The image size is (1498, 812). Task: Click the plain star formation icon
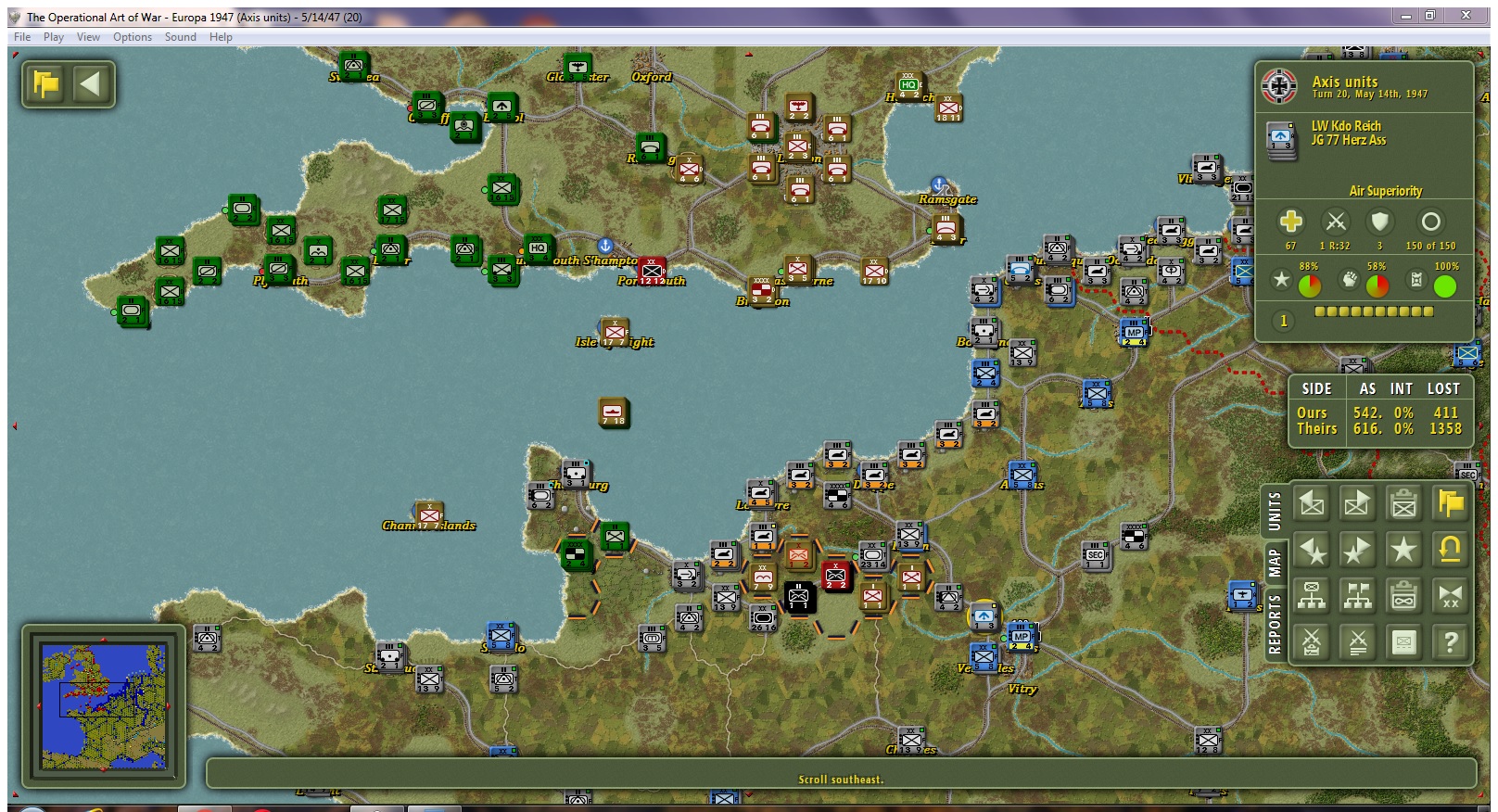pyautogui.click(x=1403, y=550)
